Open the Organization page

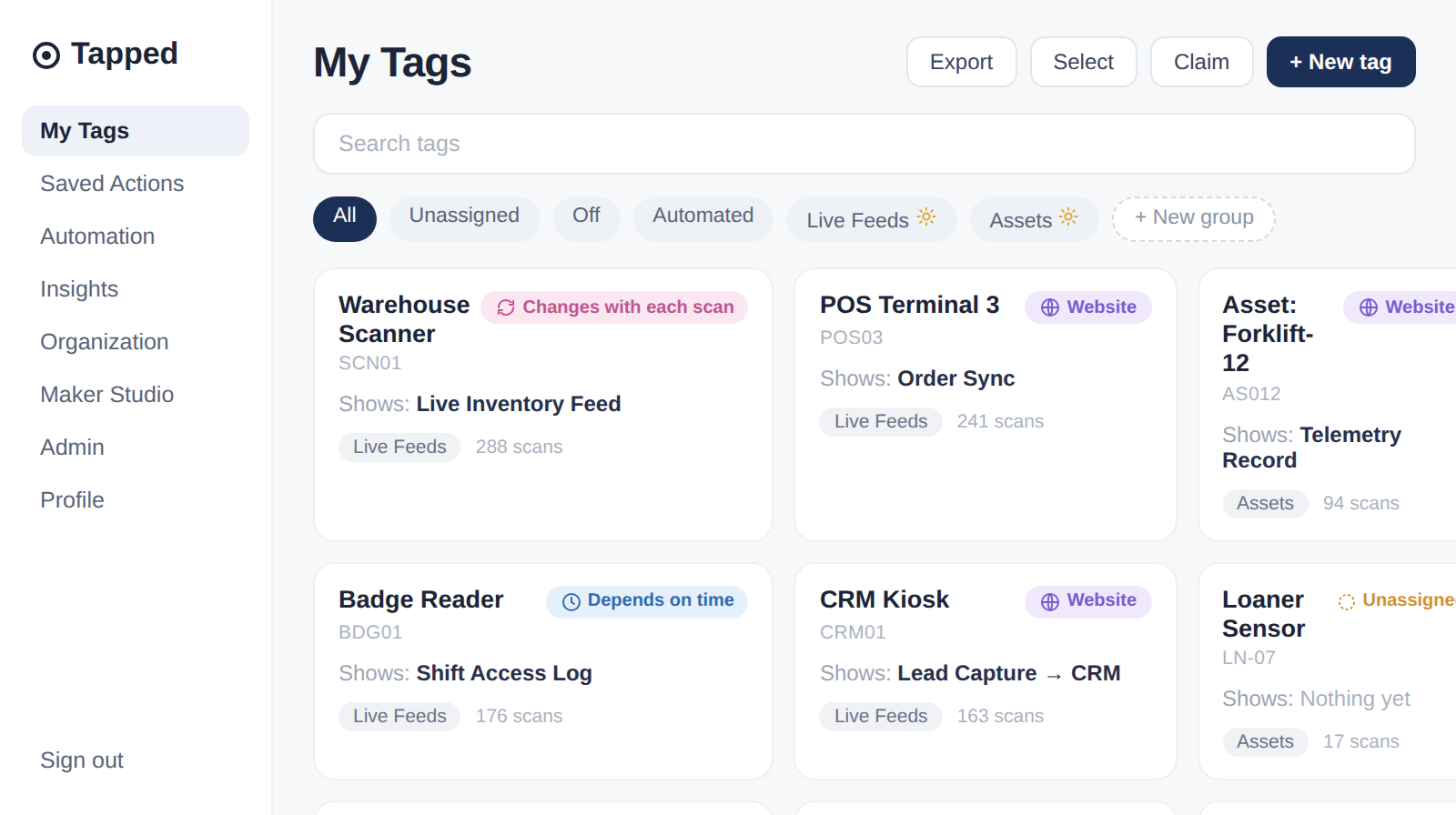136,342
